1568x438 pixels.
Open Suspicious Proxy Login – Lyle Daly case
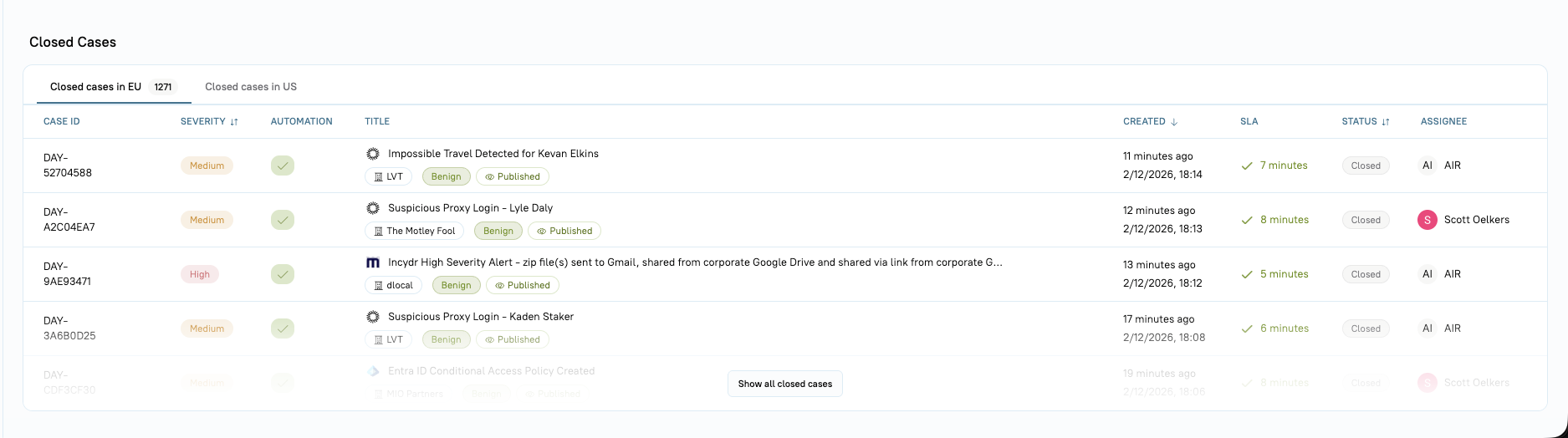470,208
